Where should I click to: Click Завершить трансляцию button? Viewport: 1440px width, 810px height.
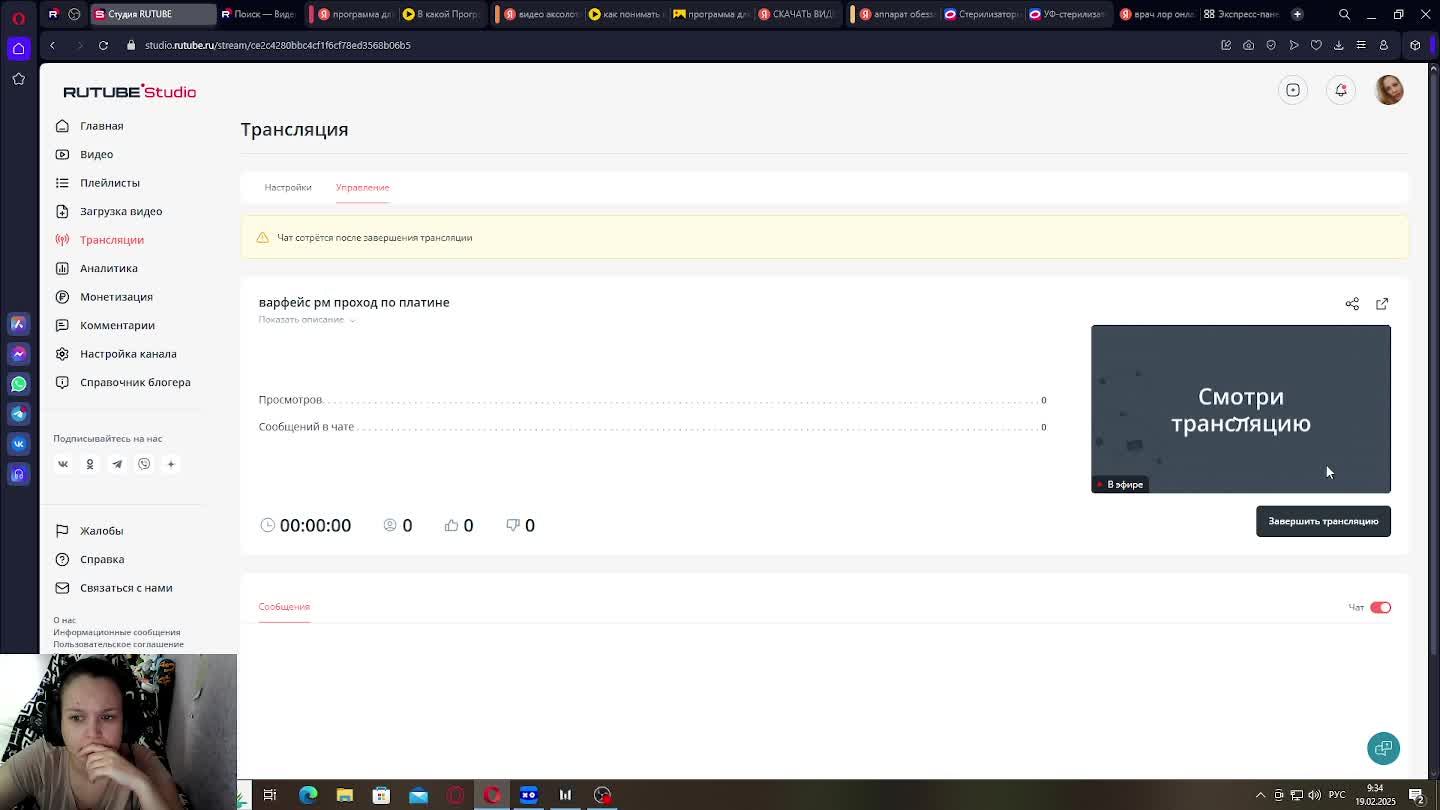[1323, 521]
